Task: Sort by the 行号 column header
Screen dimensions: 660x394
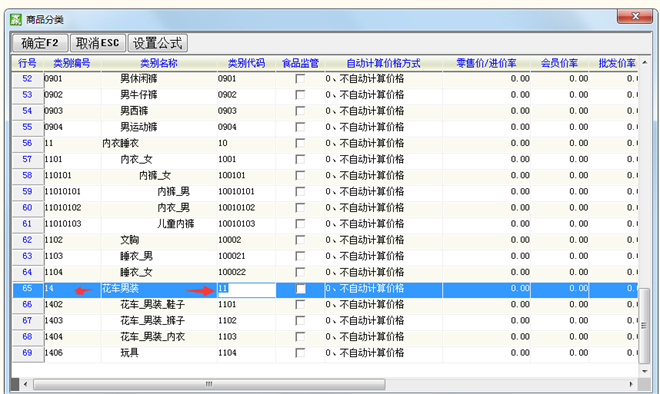Action: tap(27, 64)
